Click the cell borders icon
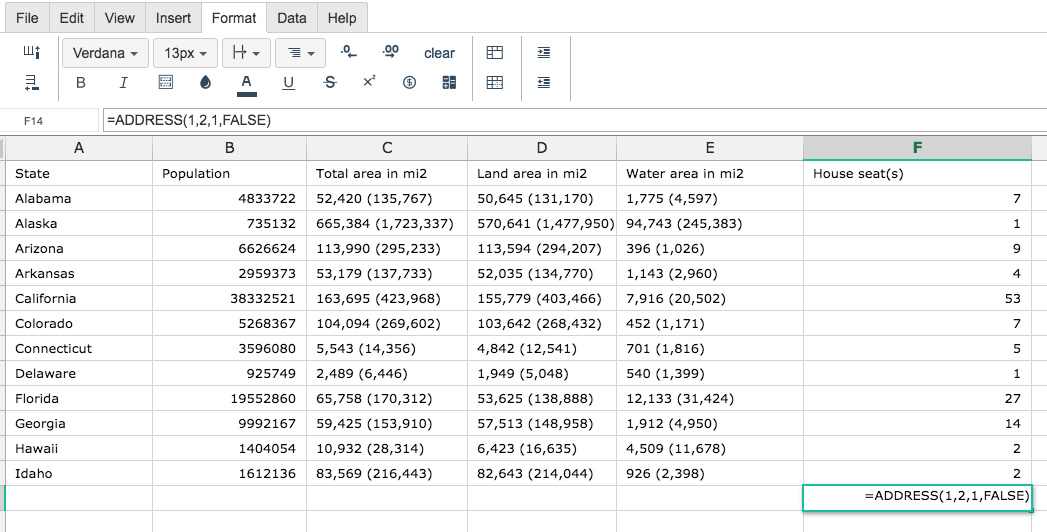The image size is (1047, 532). [166, 83]
